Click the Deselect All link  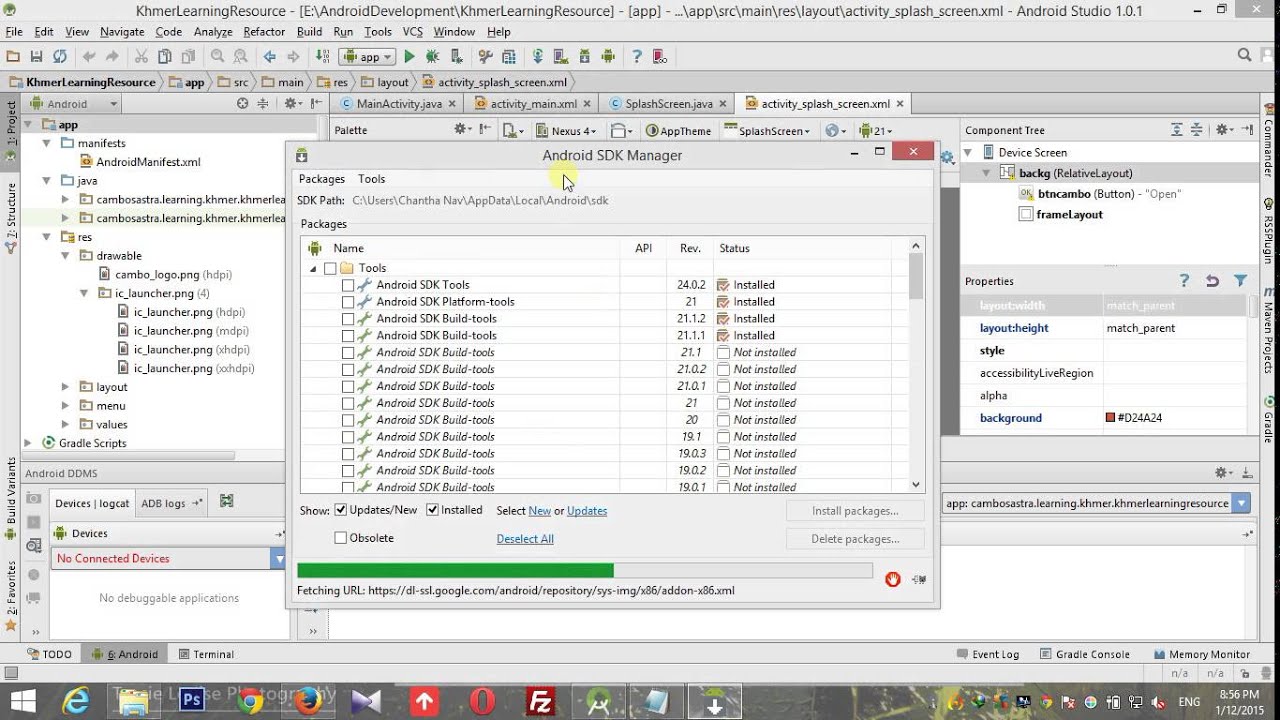525,539
